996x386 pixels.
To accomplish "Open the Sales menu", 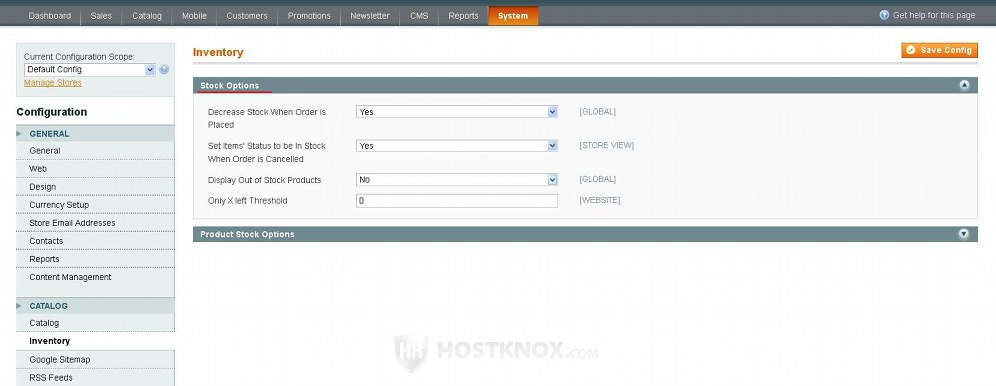I will [101, 16].
